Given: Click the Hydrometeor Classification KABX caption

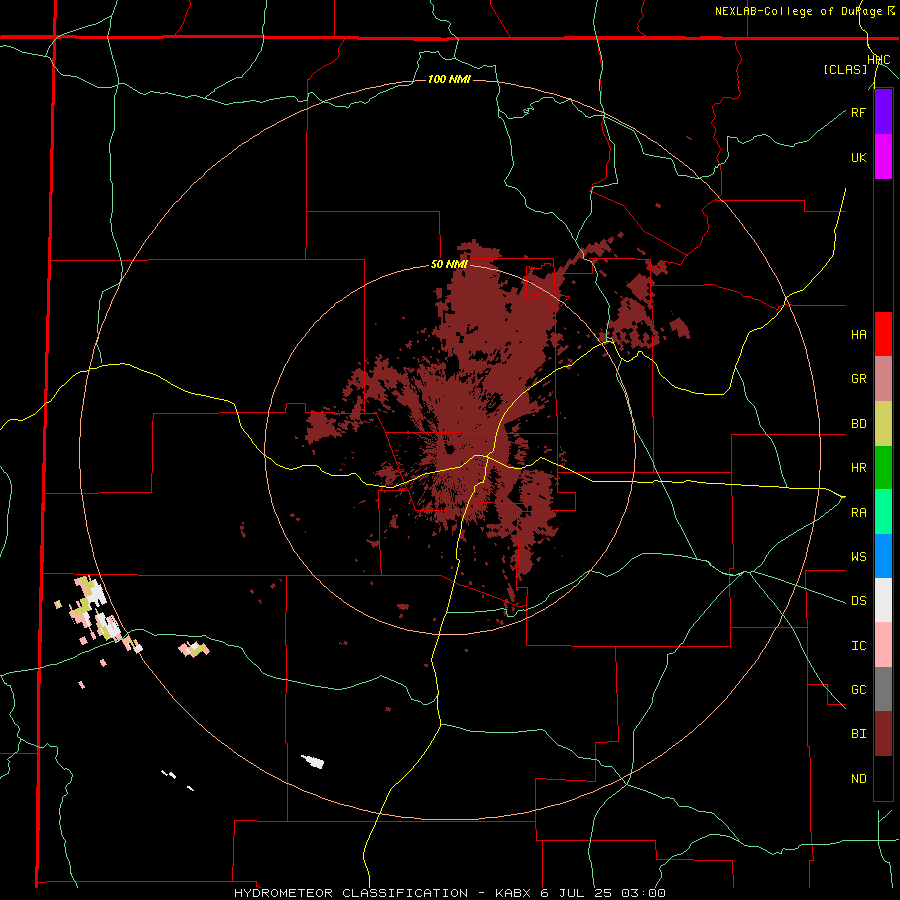Looking at the screenshot, I should 449,893.
